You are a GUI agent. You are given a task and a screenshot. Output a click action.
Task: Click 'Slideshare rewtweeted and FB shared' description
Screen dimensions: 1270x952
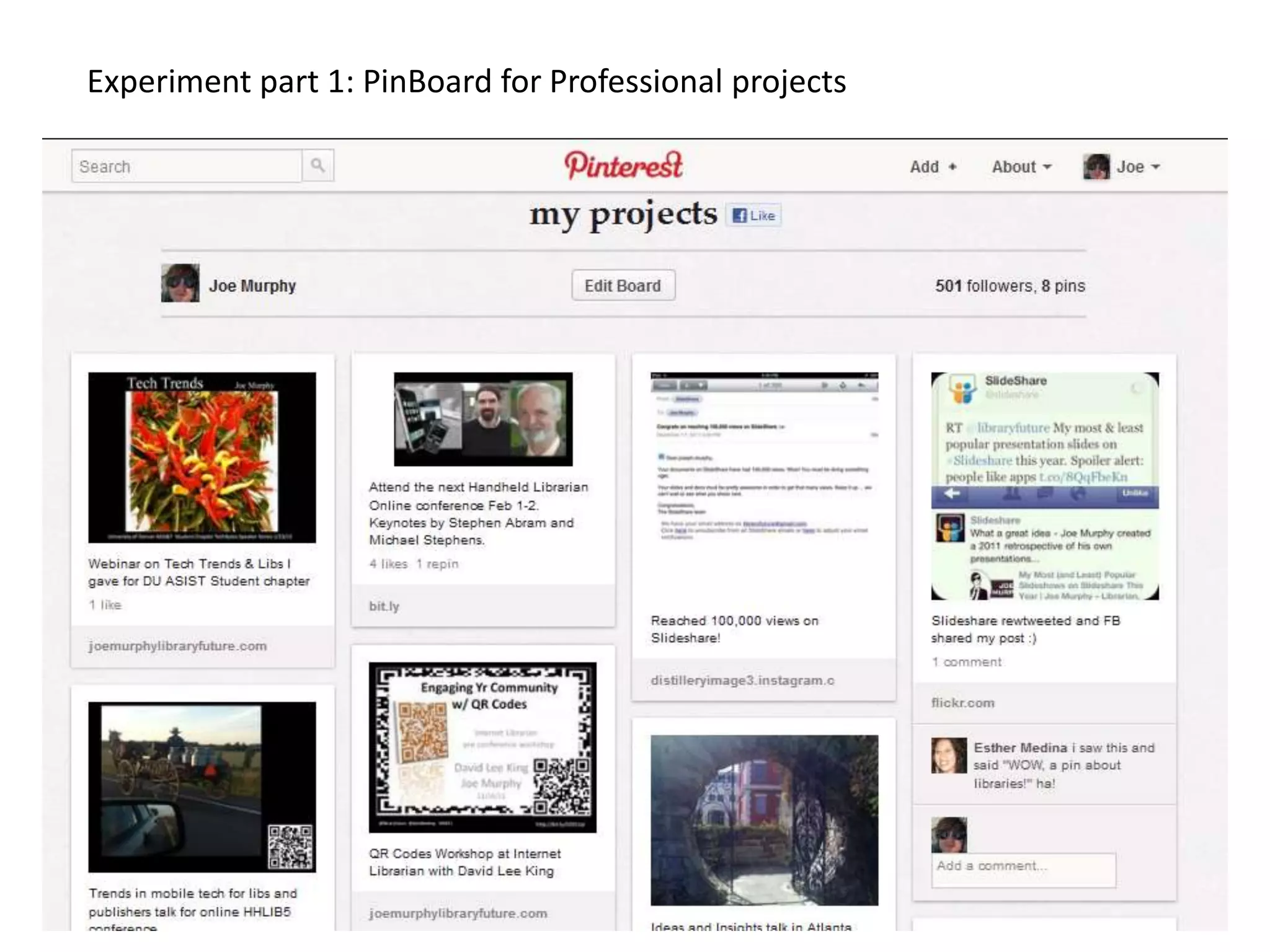click(x=1026, y=629)
